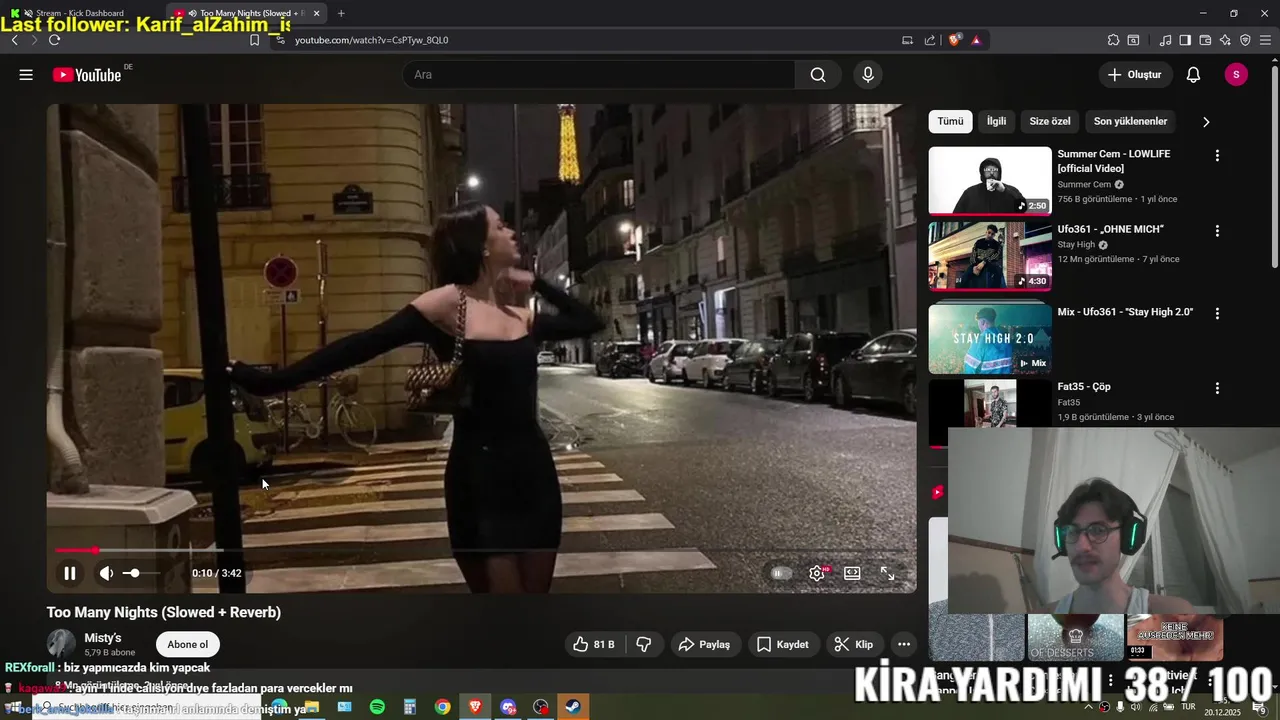Select the Son yüklenenler filter chip
1280x720 pixels.
tap(1130, 121)
